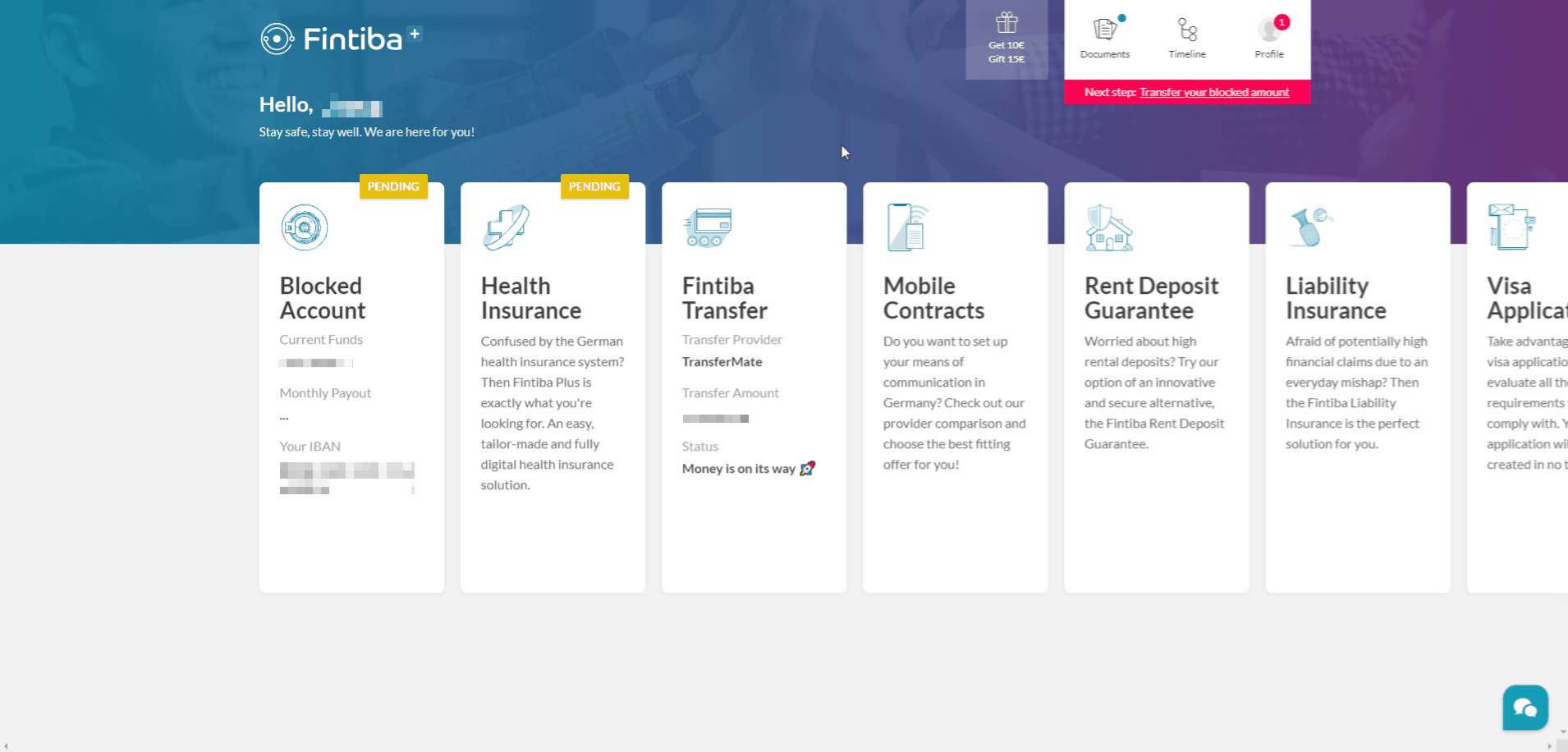This screenshot has width=1568, height=752.
Task: Click the PENDING badge on Blocked Account
Action: (393, 186)
